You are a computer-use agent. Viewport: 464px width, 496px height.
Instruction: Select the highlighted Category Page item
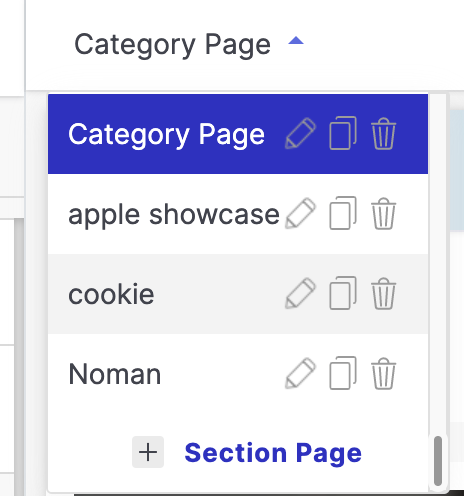click(238, 134)
